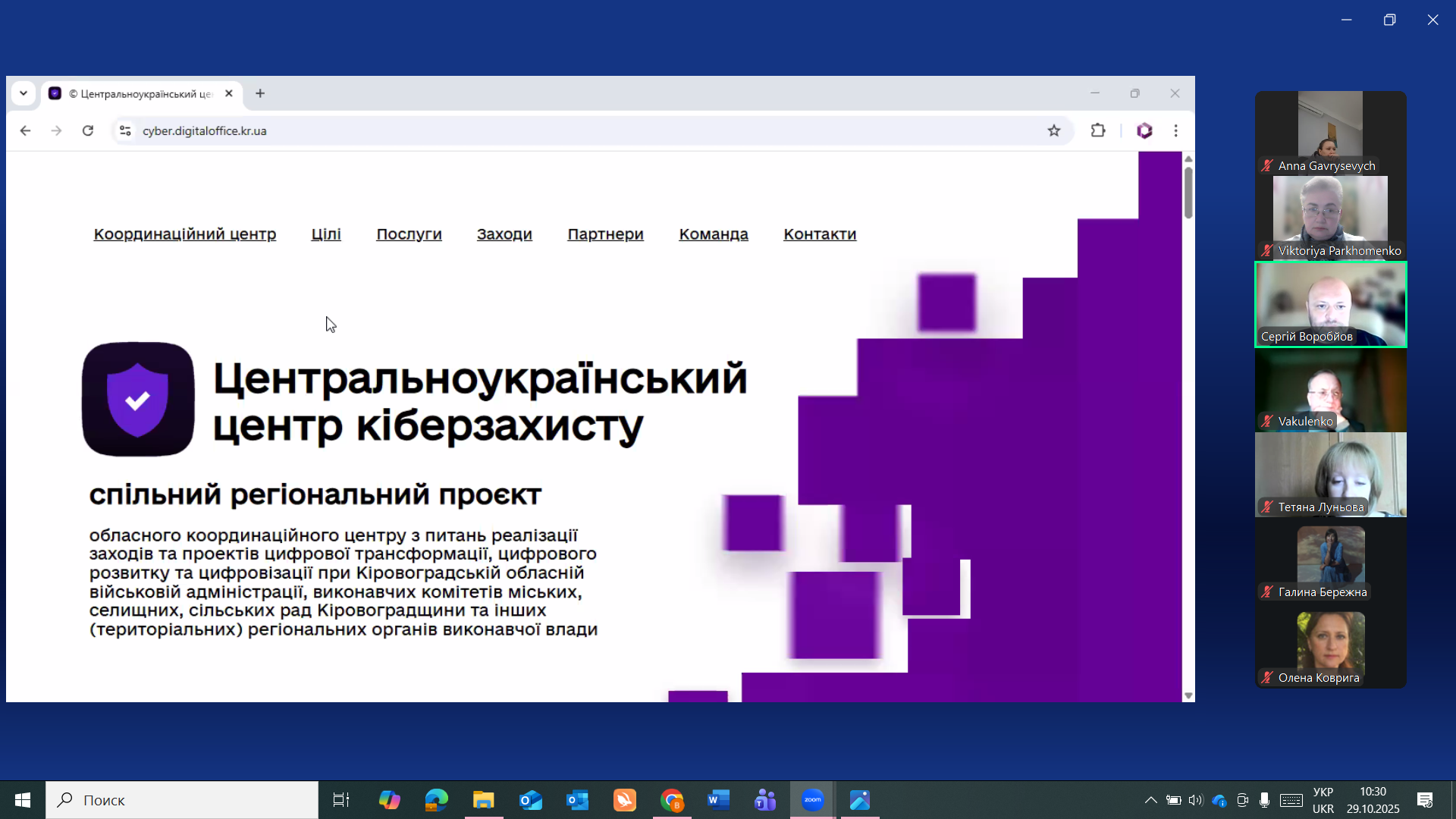
Task: Open the Партнери link
Action: [x=605, y=234]
